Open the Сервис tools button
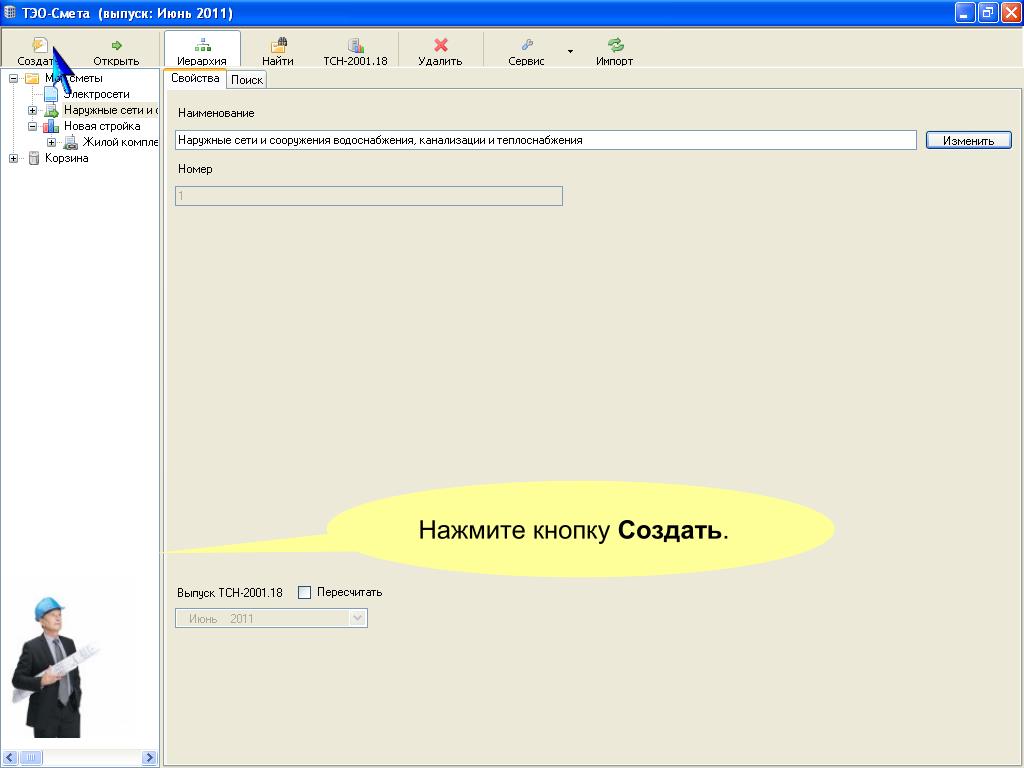The image size is (1024, 768). click(526, 51)
